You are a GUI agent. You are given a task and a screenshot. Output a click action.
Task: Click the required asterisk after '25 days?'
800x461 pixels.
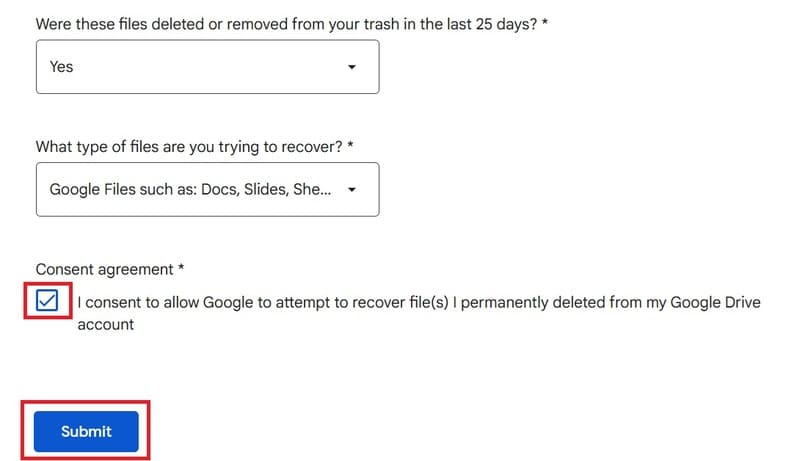544,22
